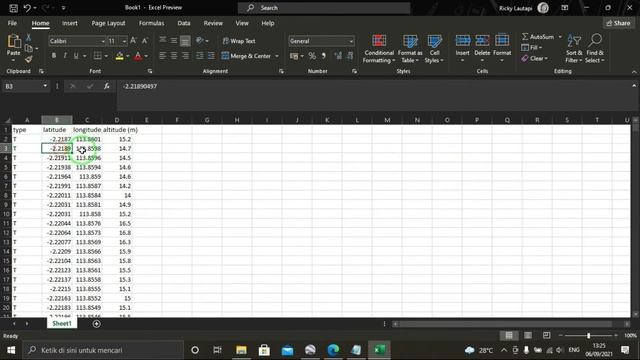Click the Comma Style icon

(x=324, y=56)
